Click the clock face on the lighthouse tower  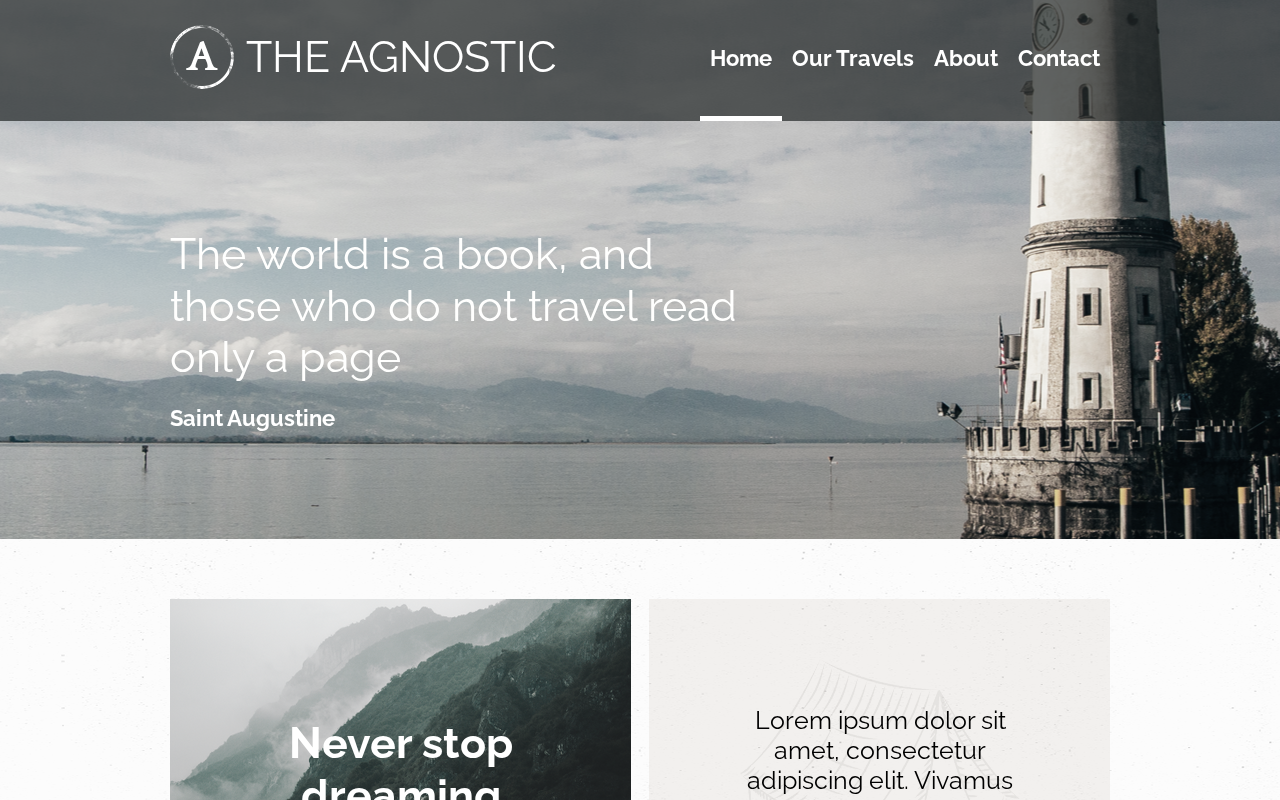tap(1047, 26)
